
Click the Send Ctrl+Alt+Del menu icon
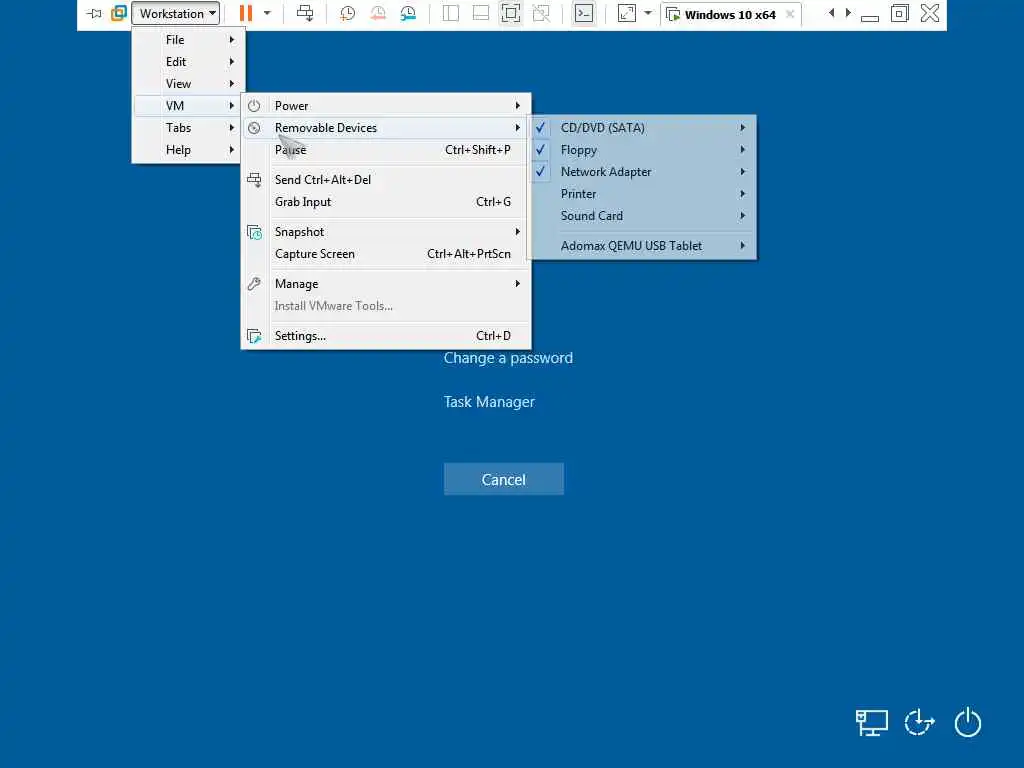pyautogui.click(x=254, y=180)
